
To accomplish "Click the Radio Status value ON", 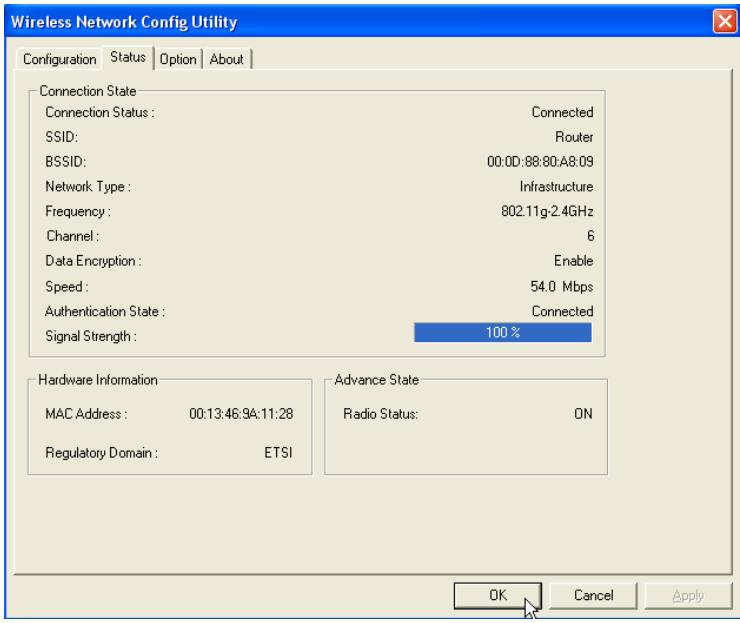I will tap(583, 414).
